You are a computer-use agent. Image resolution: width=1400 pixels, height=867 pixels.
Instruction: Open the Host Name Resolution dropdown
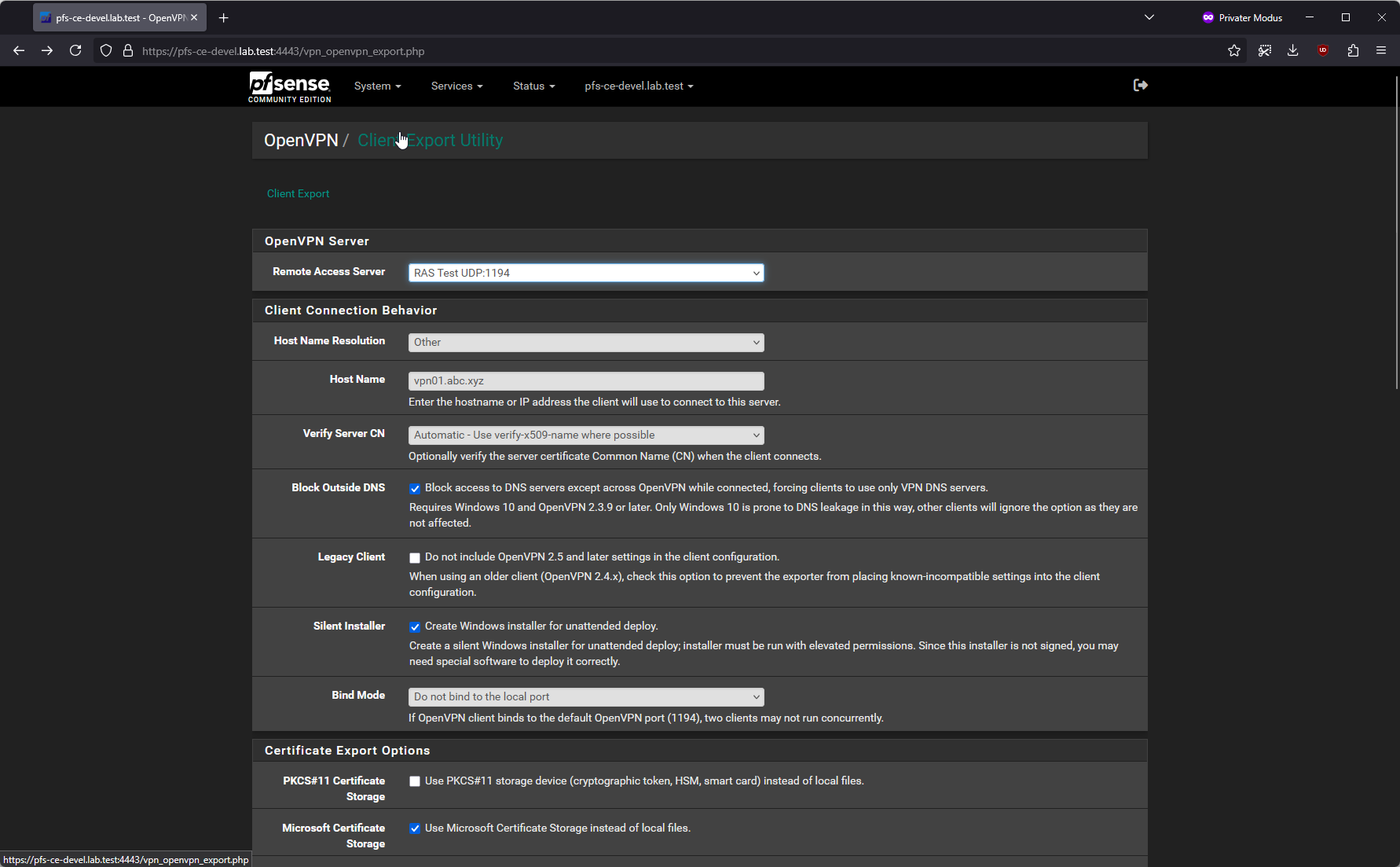[586, 342]
